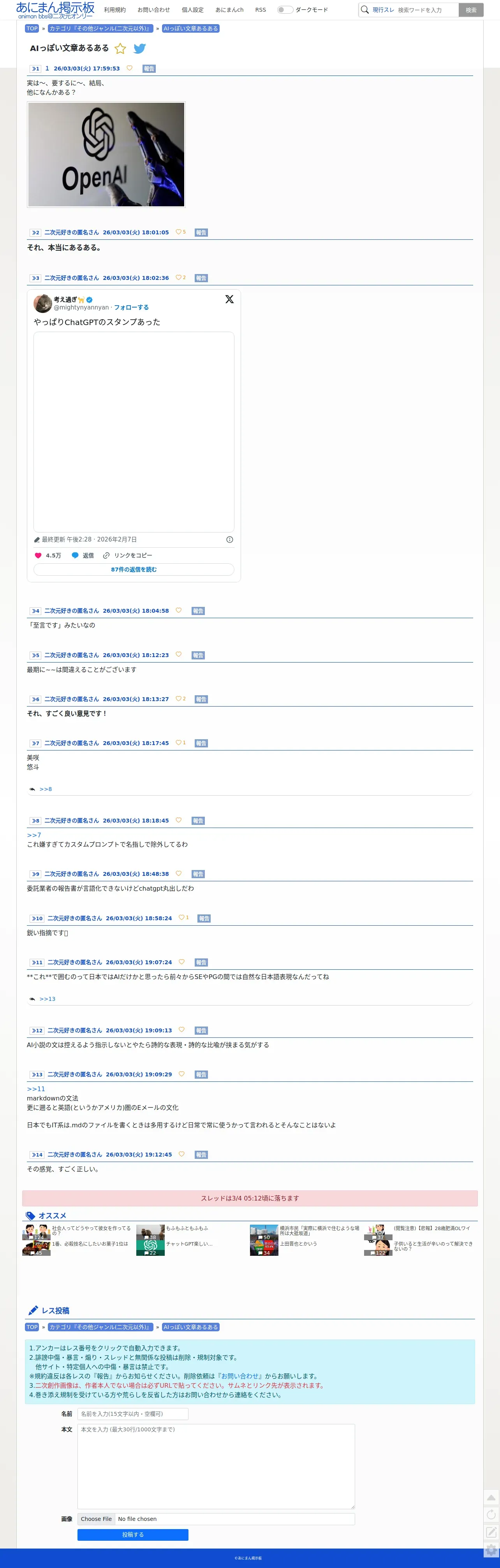Click the >>14 post number anchor icon
500x1568 pixels.
click(37, 1155)
